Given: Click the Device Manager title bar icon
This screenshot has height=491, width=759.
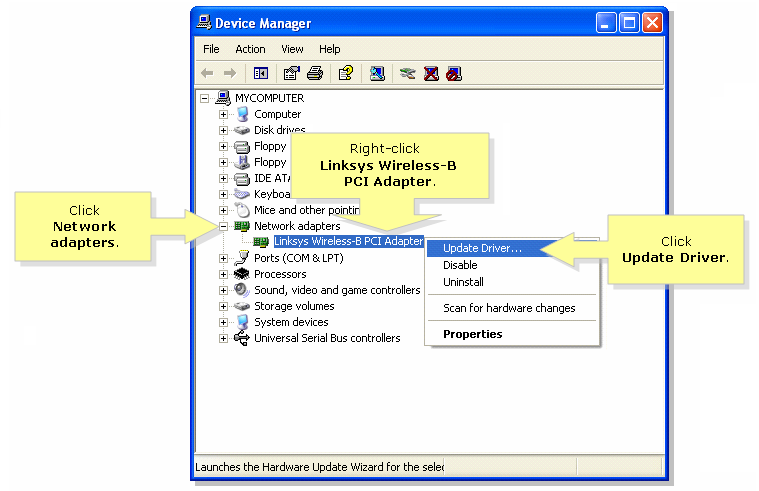Looking at the screenshot, I should coord(204,22).
